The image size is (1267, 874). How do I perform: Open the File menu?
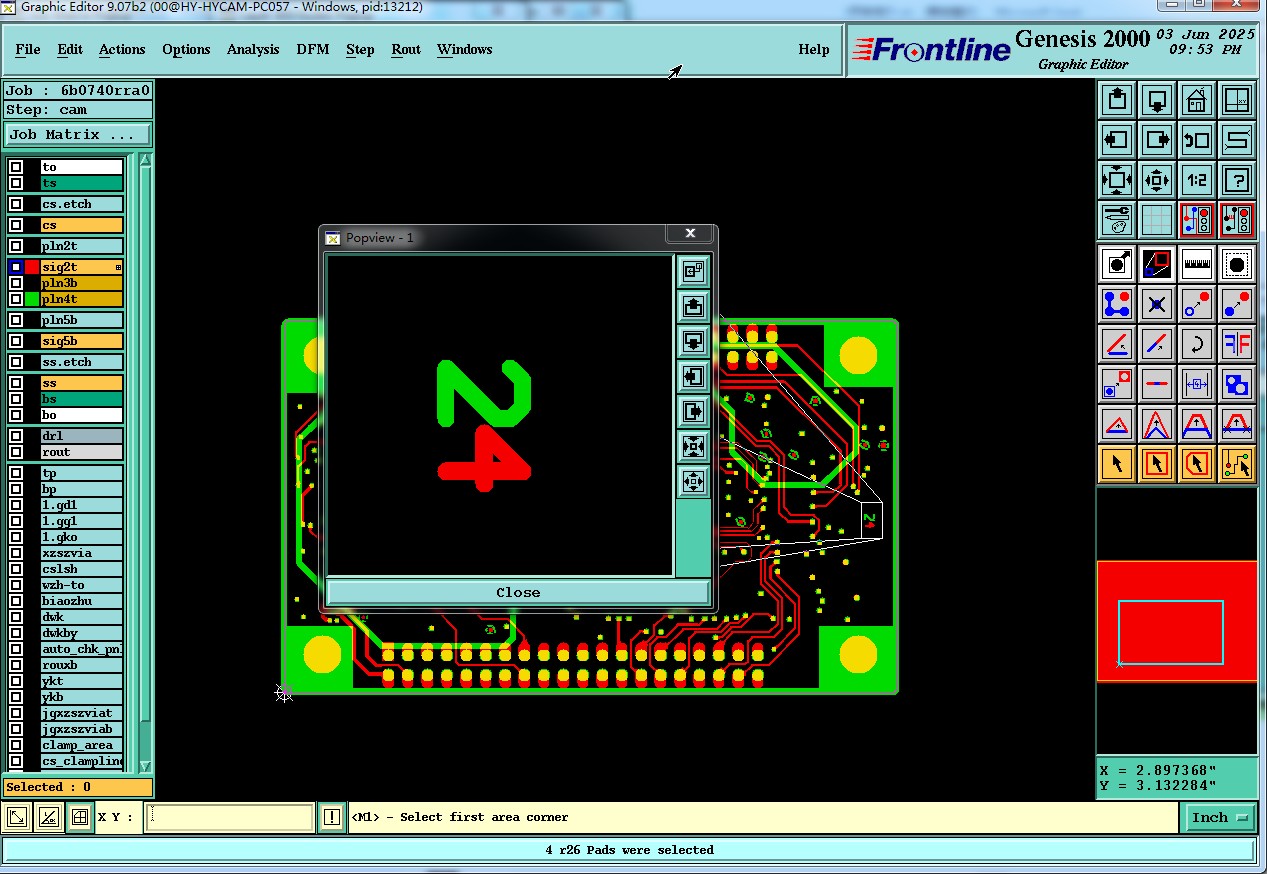coord(28,49)
